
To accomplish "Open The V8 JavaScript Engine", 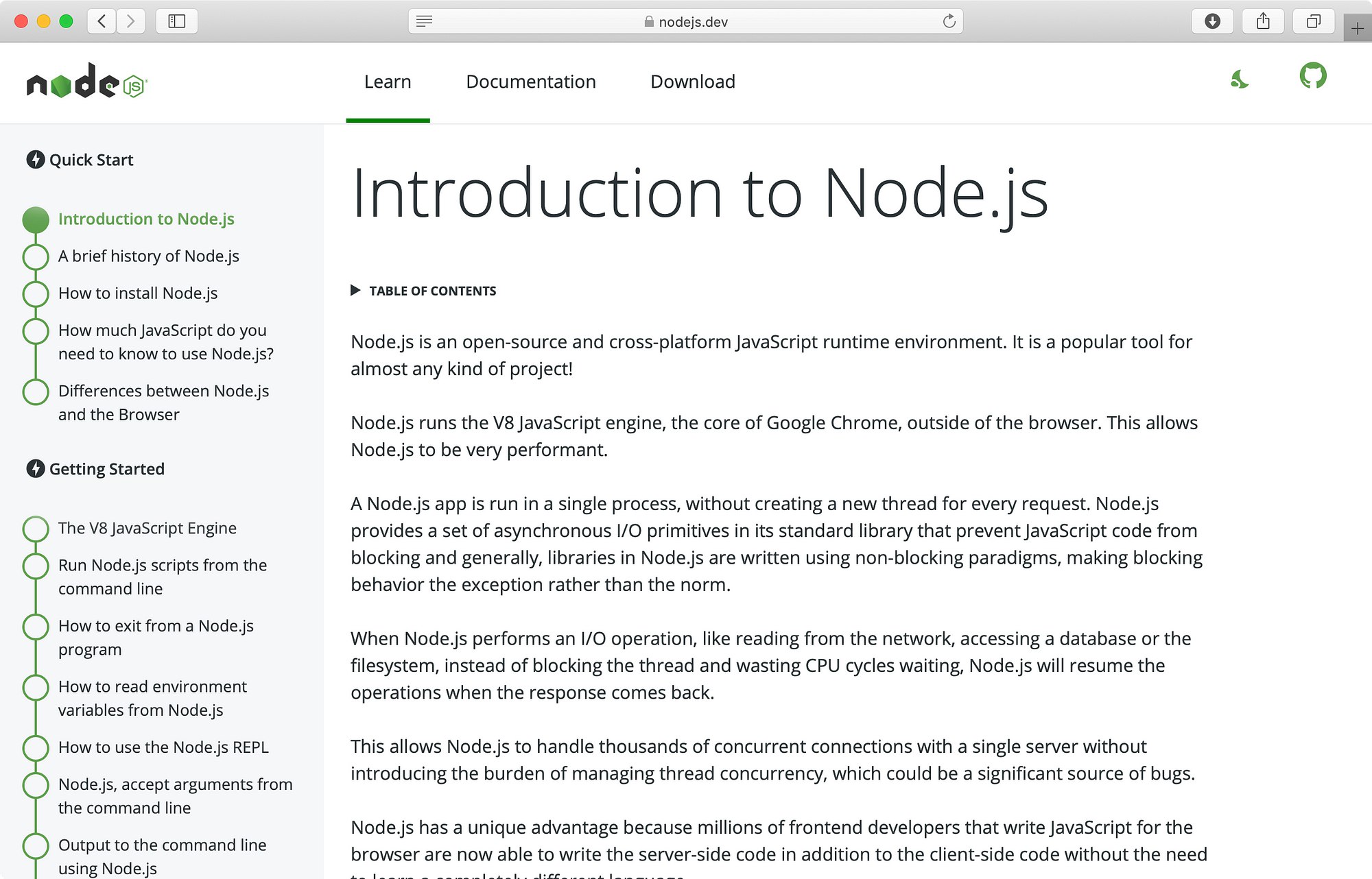I will [x=147, y=528].
